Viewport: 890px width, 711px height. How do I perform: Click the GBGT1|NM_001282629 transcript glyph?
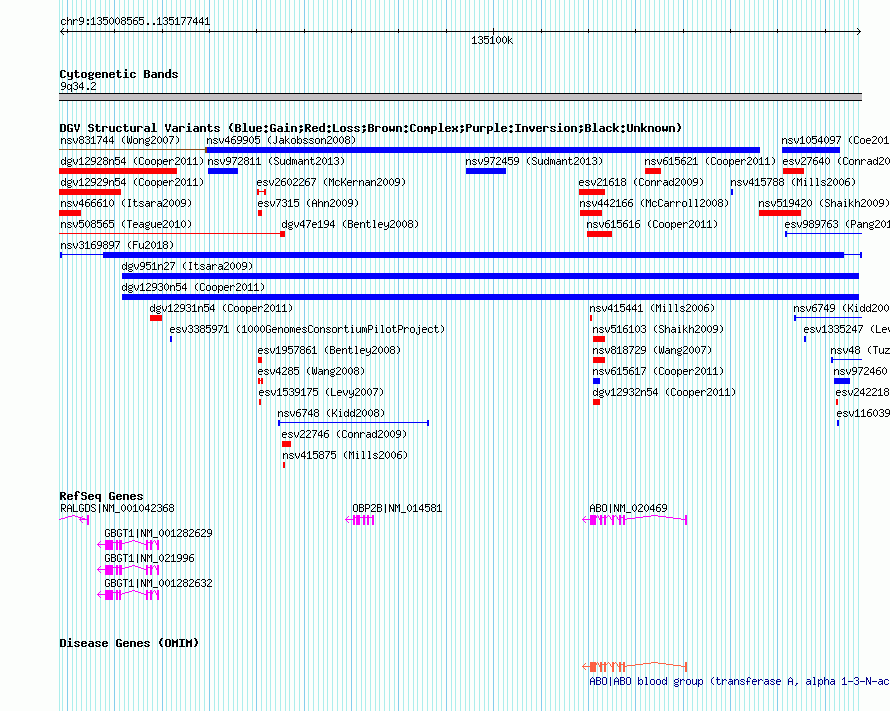point(128,545)
